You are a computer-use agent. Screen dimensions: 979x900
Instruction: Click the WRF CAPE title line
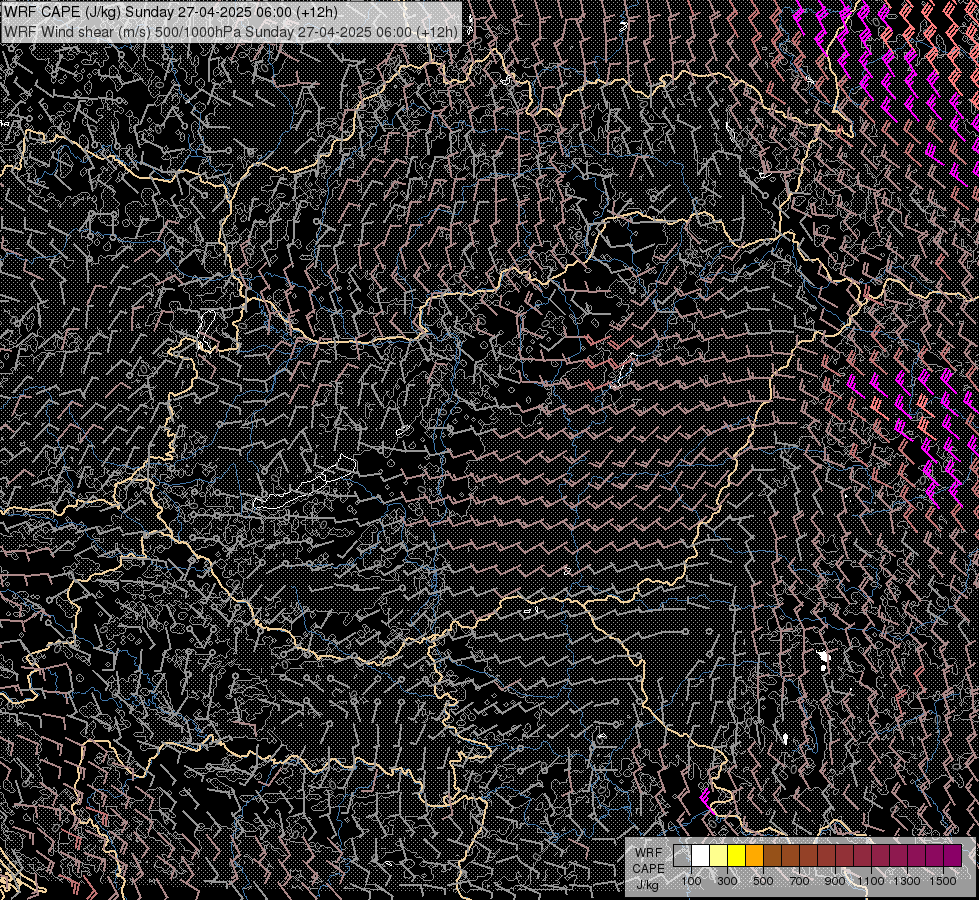pyautogui.click(x=171, y=12)
